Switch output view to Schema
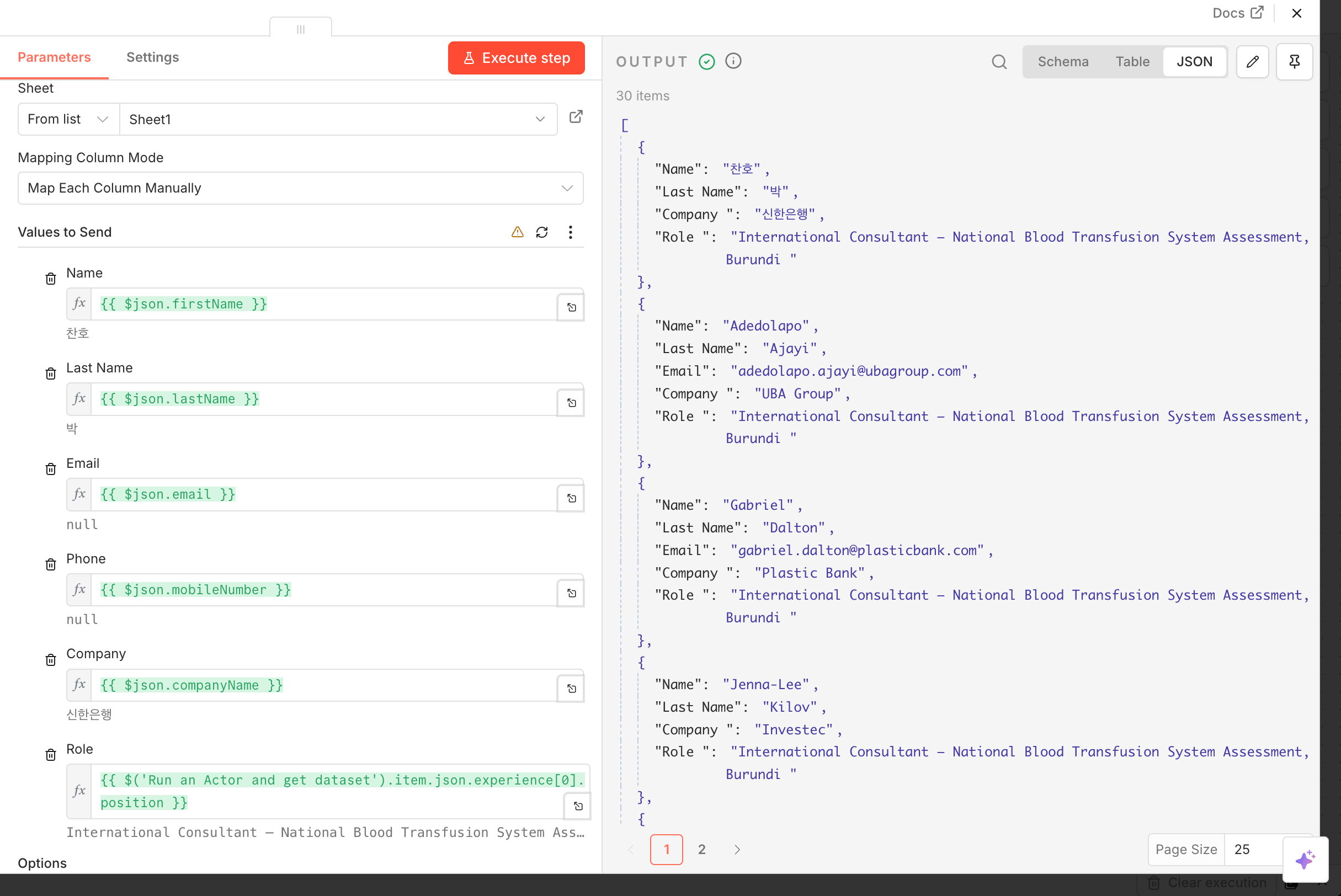 tap(1063, 62)
